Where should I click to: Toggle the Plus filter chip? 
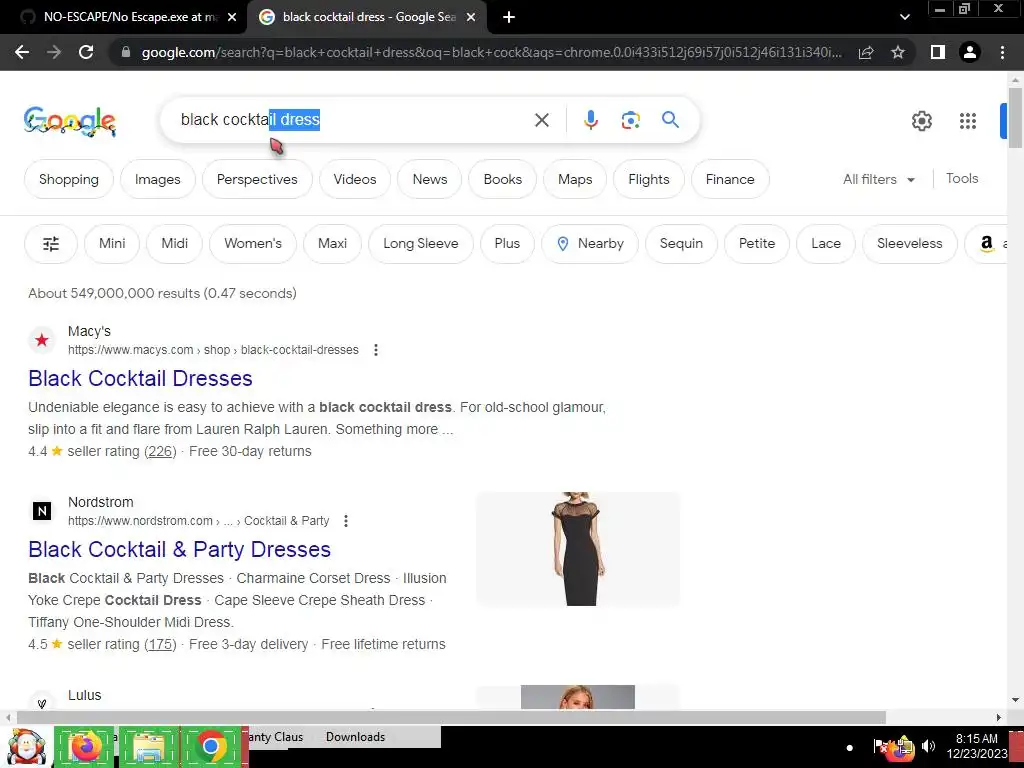click(507, 244)
